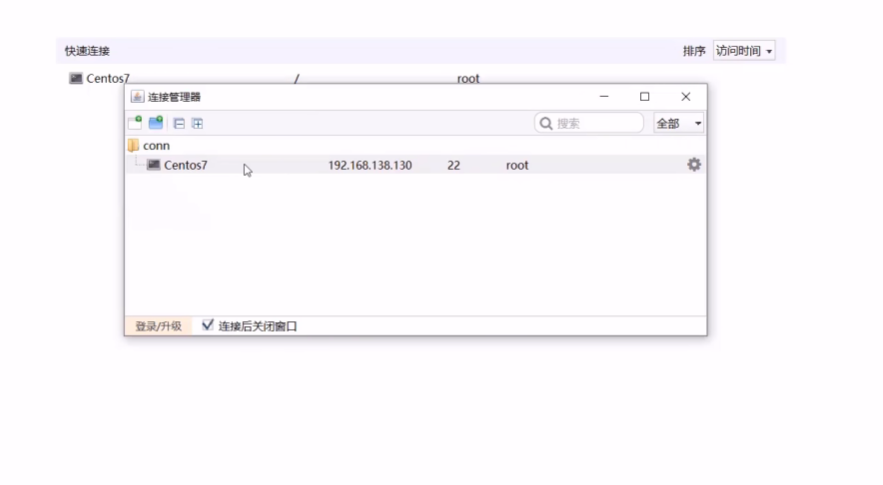Click the conn folder icon
Screen dimensions: 883x485
[x=133, y=145]
